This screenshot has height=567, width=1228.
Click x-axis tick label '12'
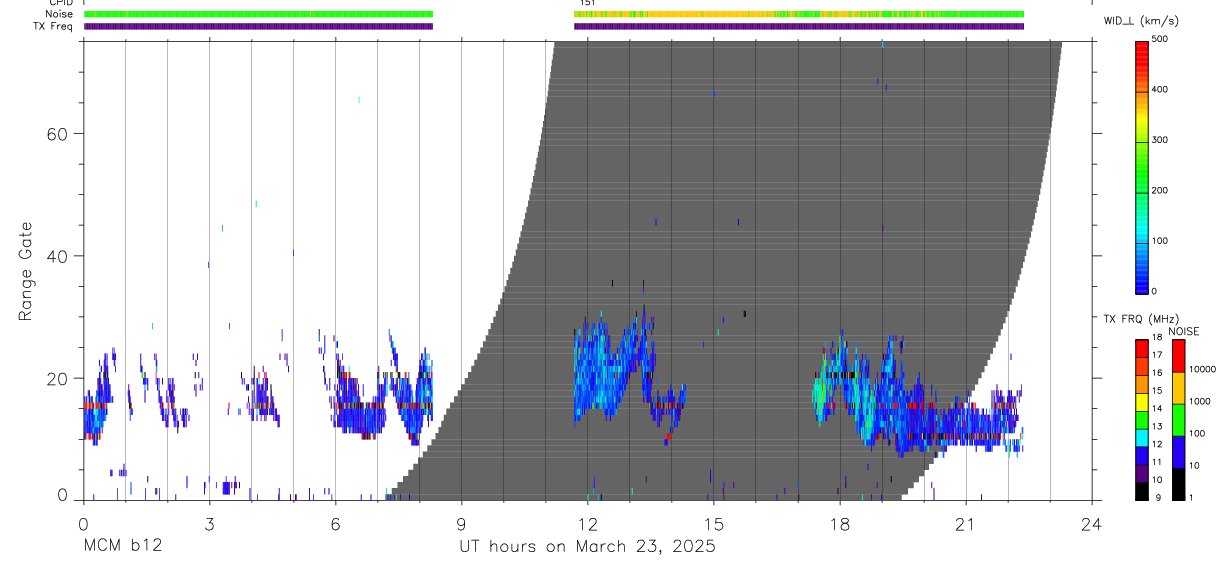coord(587,523)
